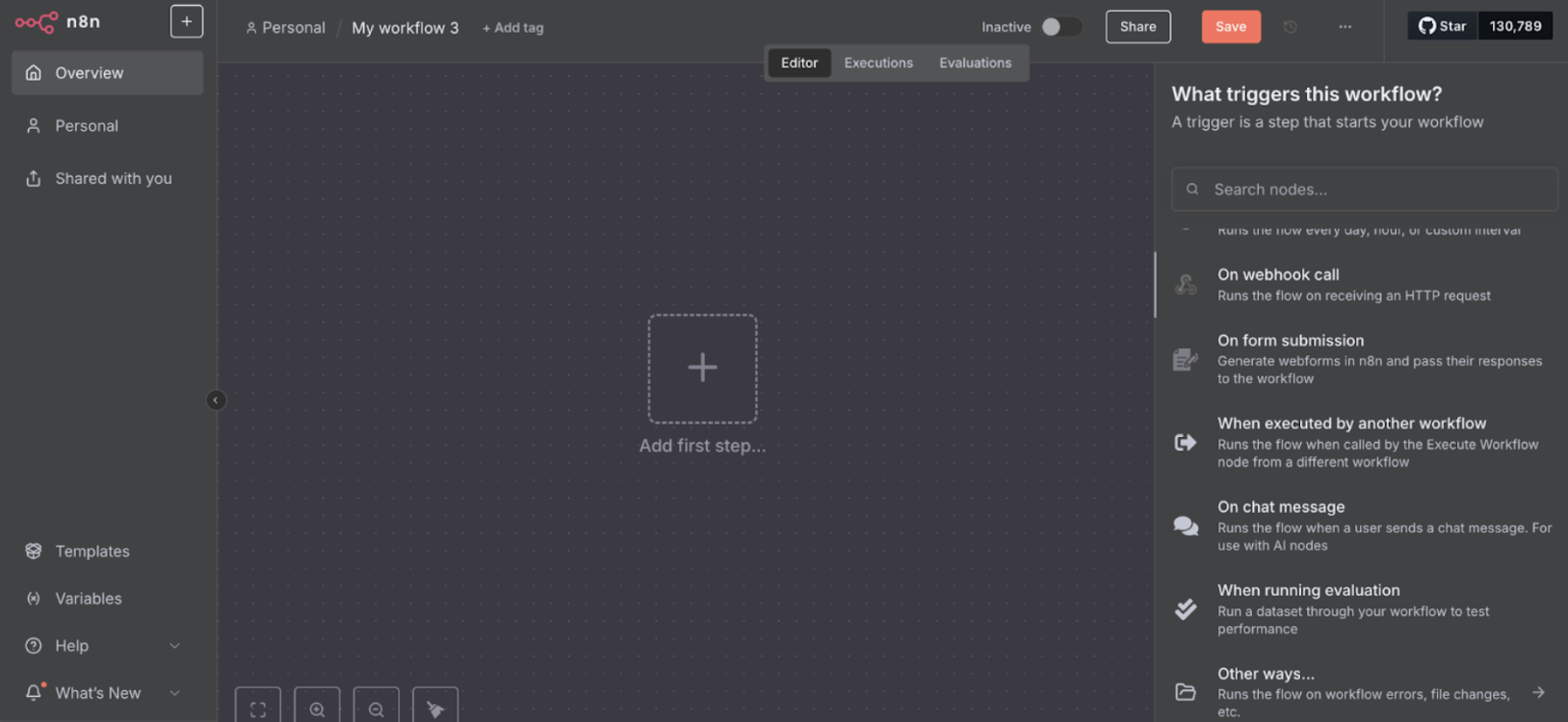
Task: Switch to the Evaluations tab
Action: [975, 63]
